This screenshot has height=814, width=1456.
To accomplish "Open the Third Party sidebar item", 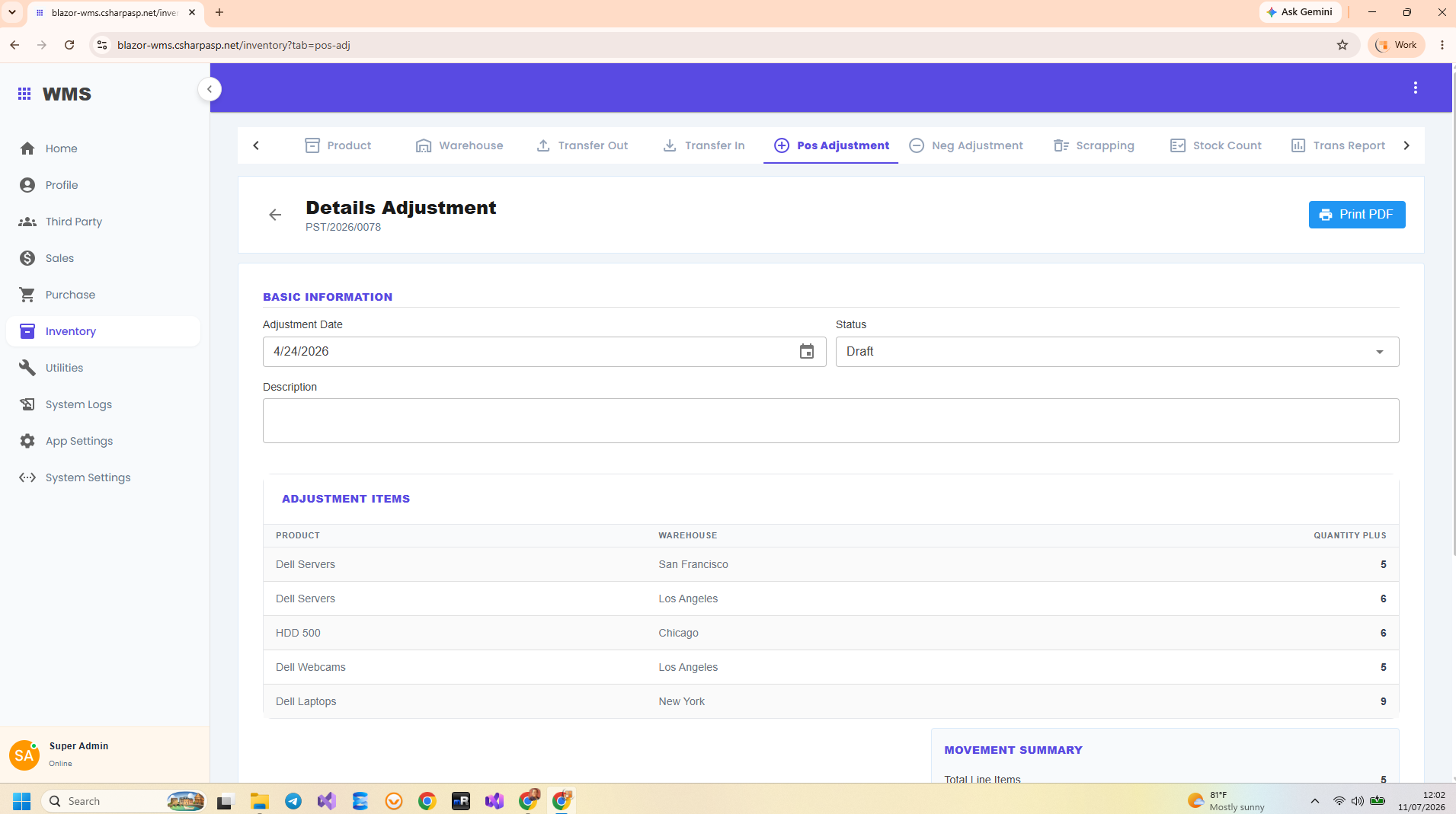I will (x=103, y=222).
